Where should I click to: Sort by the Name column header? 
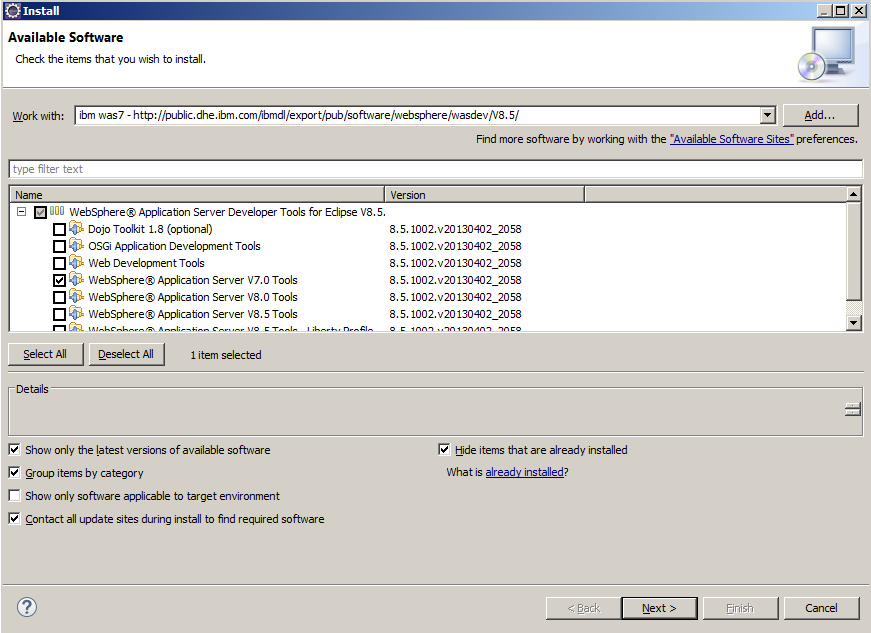point(197,195)
